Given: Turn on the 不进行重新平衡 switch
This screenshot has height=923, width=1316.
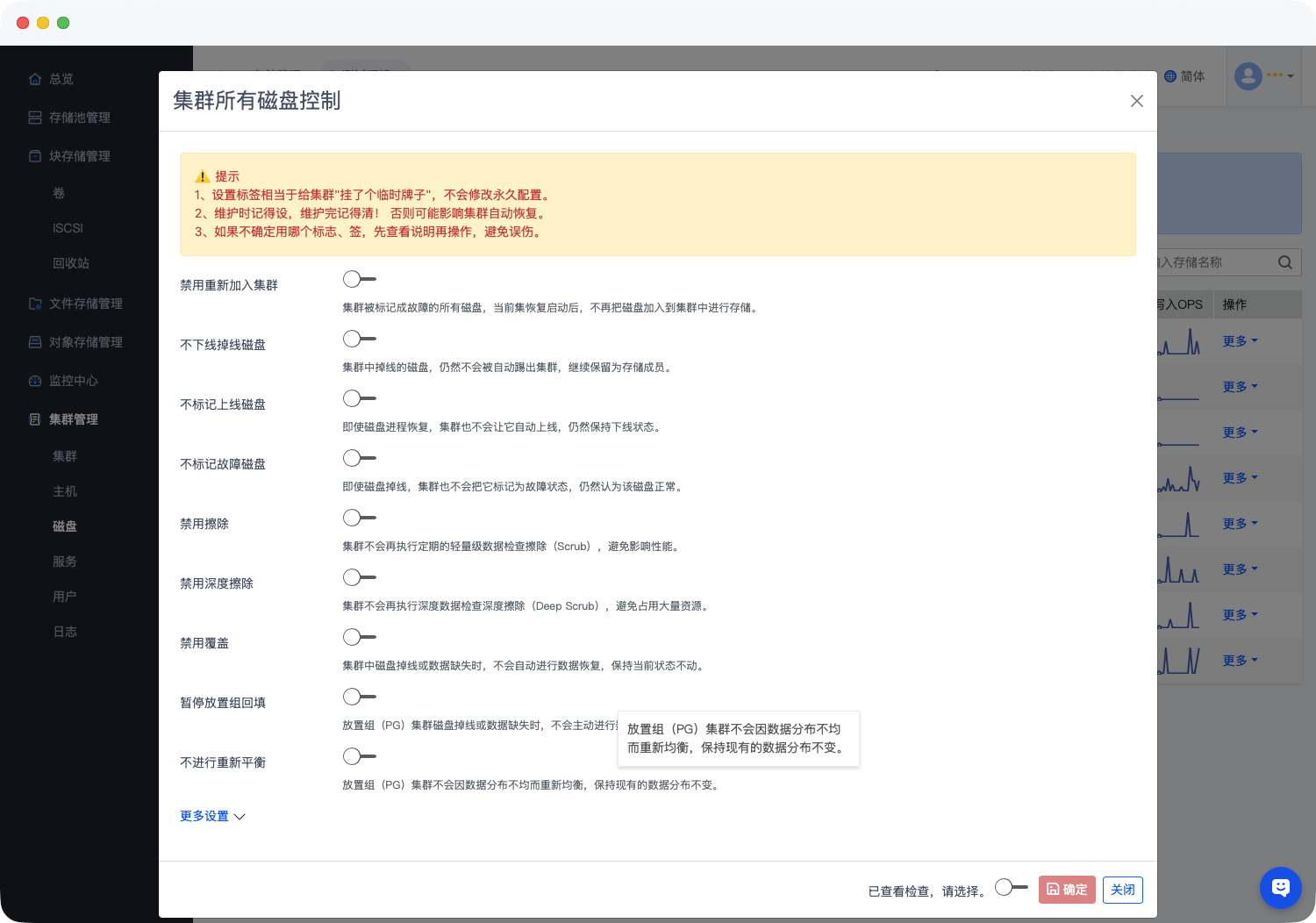Looking at the screenshot, I should [359, 756].
